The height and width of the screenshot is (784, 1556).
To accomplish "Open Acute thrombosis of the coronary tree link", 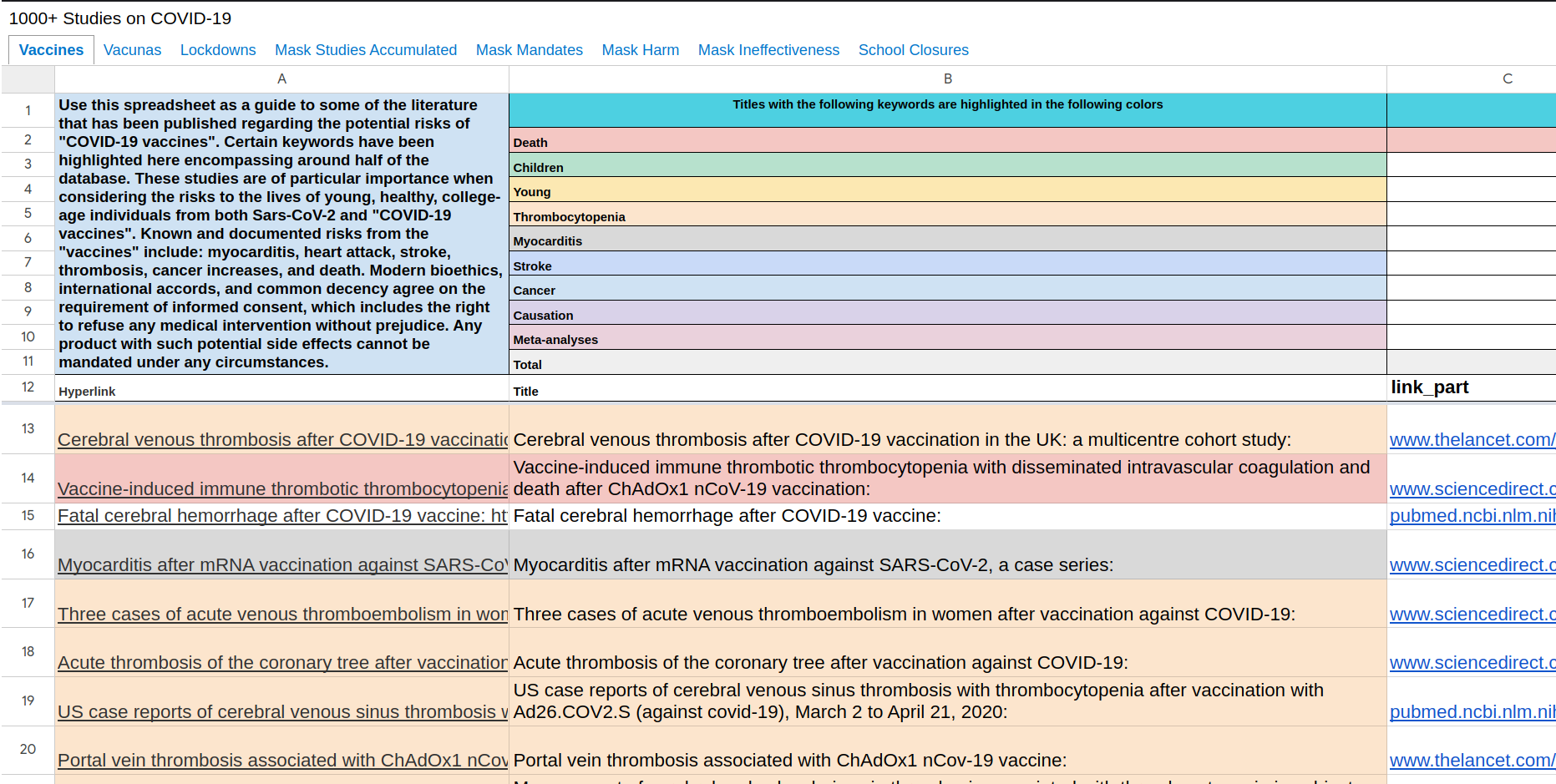I will pos(283,662).
